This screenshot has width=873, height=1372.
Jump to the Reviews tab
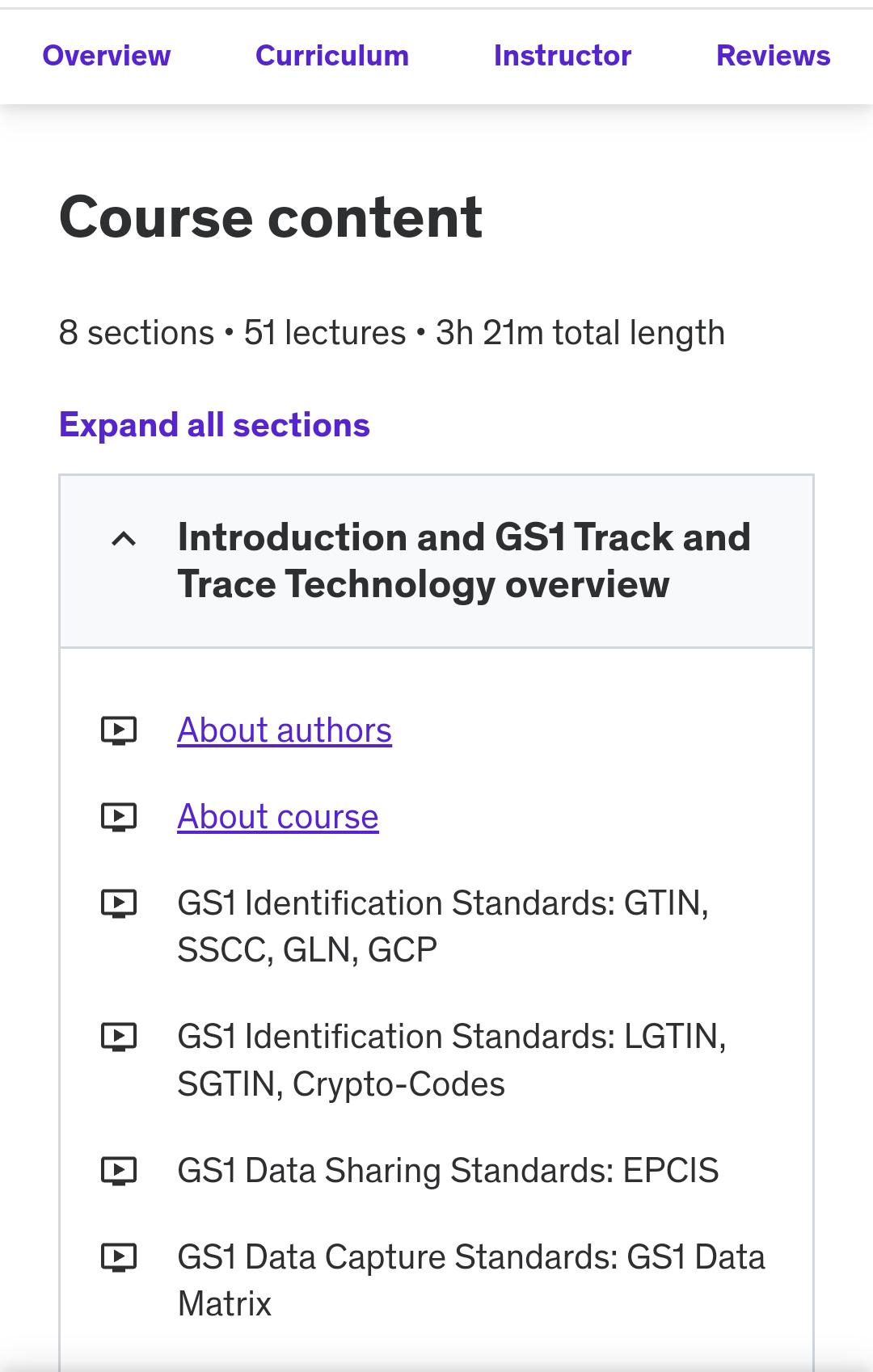point(773,56)
